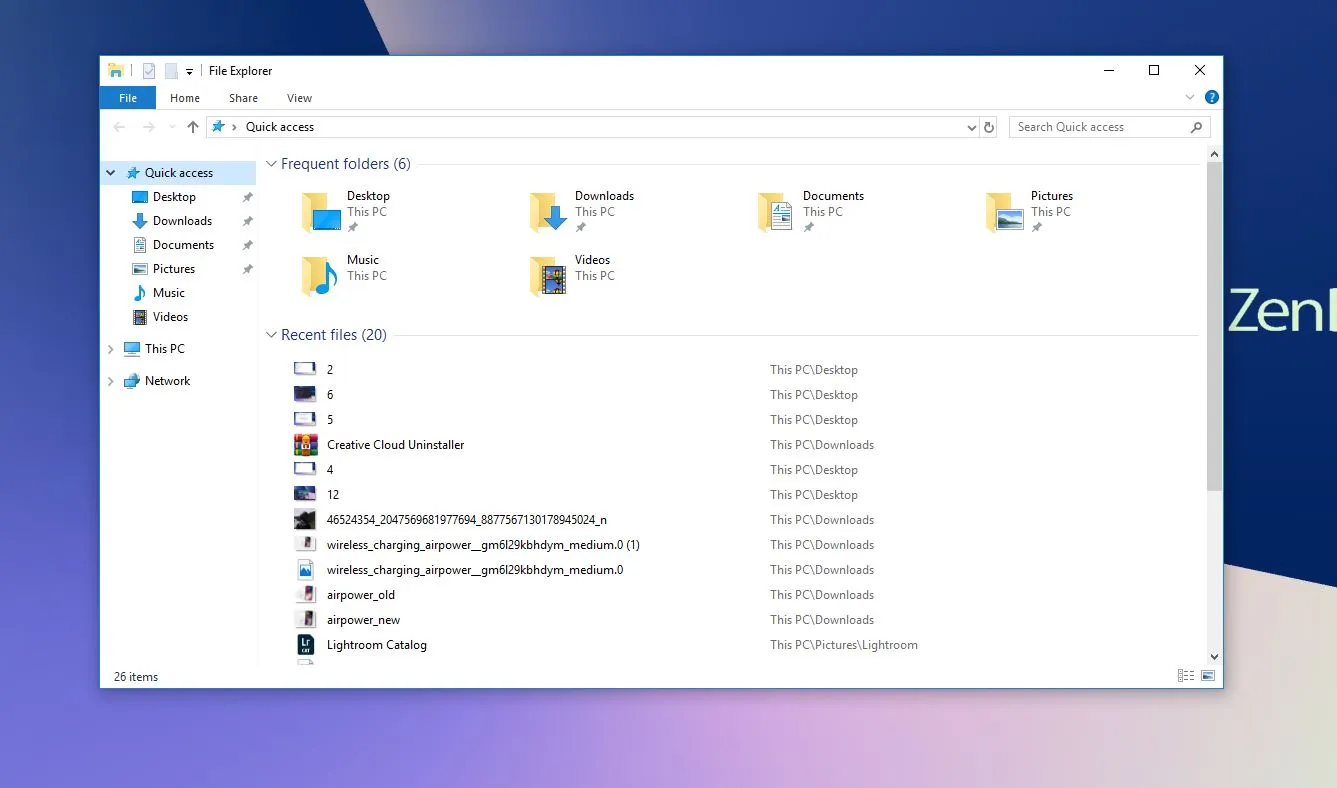The height and width of the screenshot is (788, 1337).
Task: Click the Help question mark icon
Action: tap(1211, 98)
